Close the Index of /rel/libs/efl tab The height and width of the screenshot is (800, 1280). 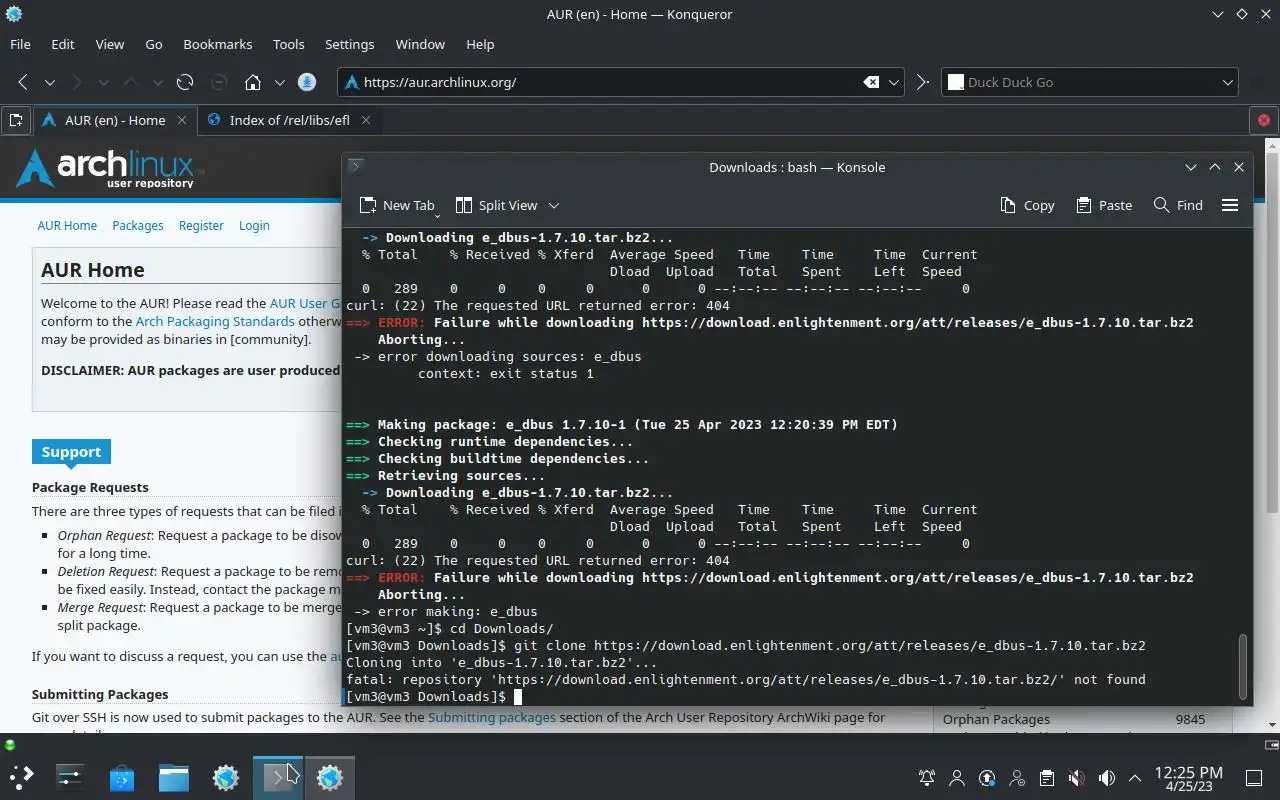tap(366, 120)
